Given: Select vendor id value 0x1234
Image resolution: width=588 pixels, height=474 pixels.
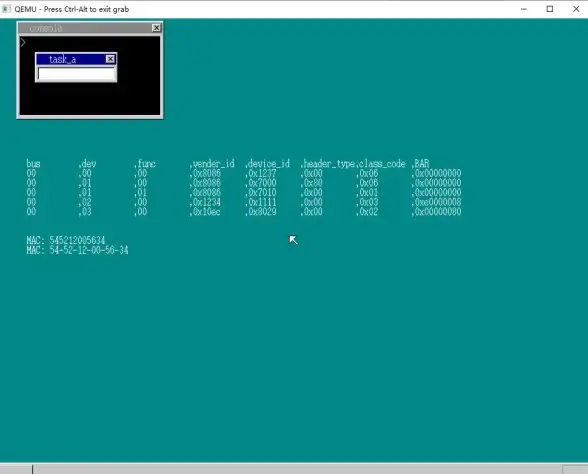Looking at the screenshot, I should [207, 202].
